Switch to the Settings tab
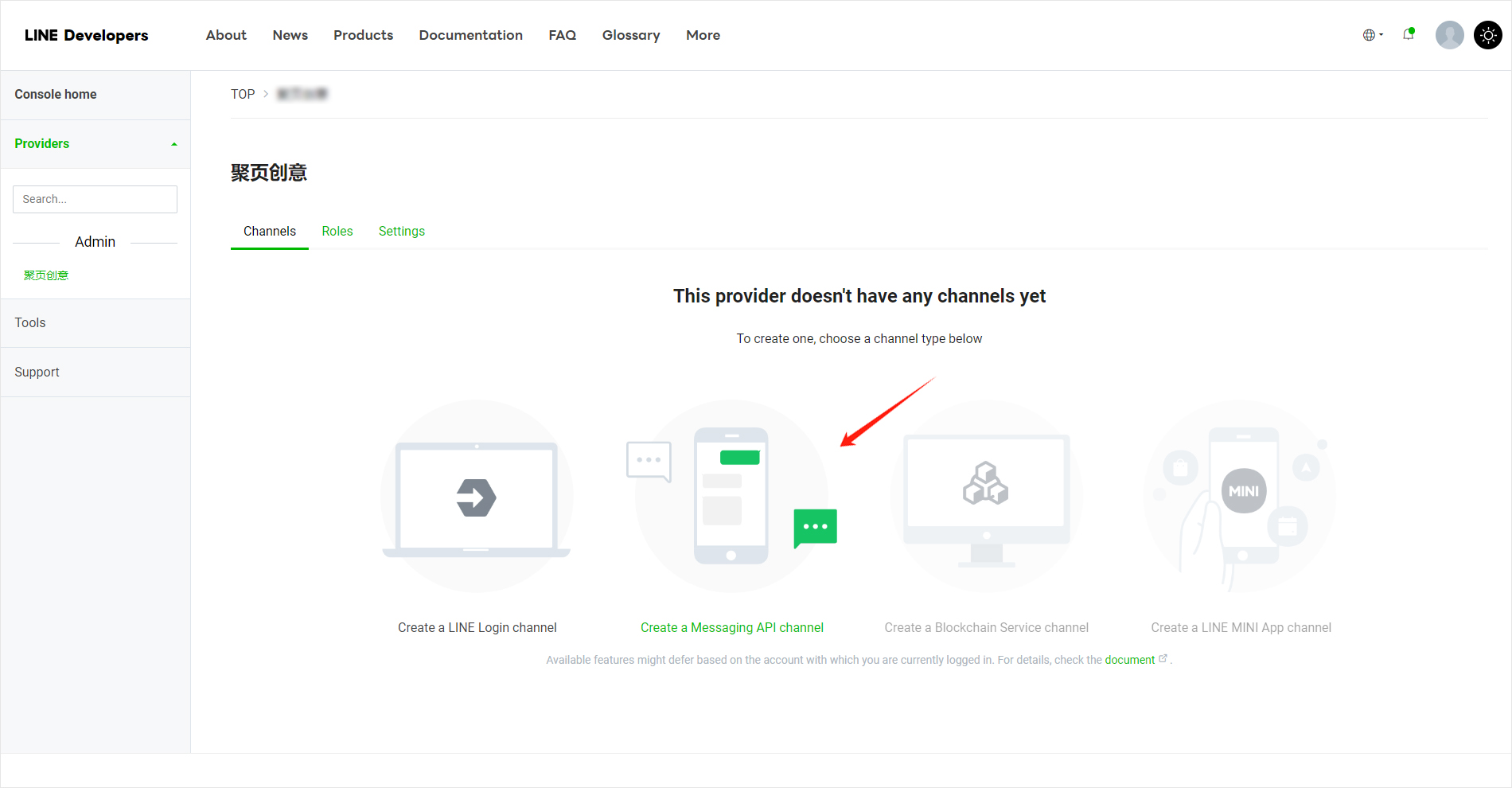The width and height of the screenshot is (1512, 788). (402, 231)
